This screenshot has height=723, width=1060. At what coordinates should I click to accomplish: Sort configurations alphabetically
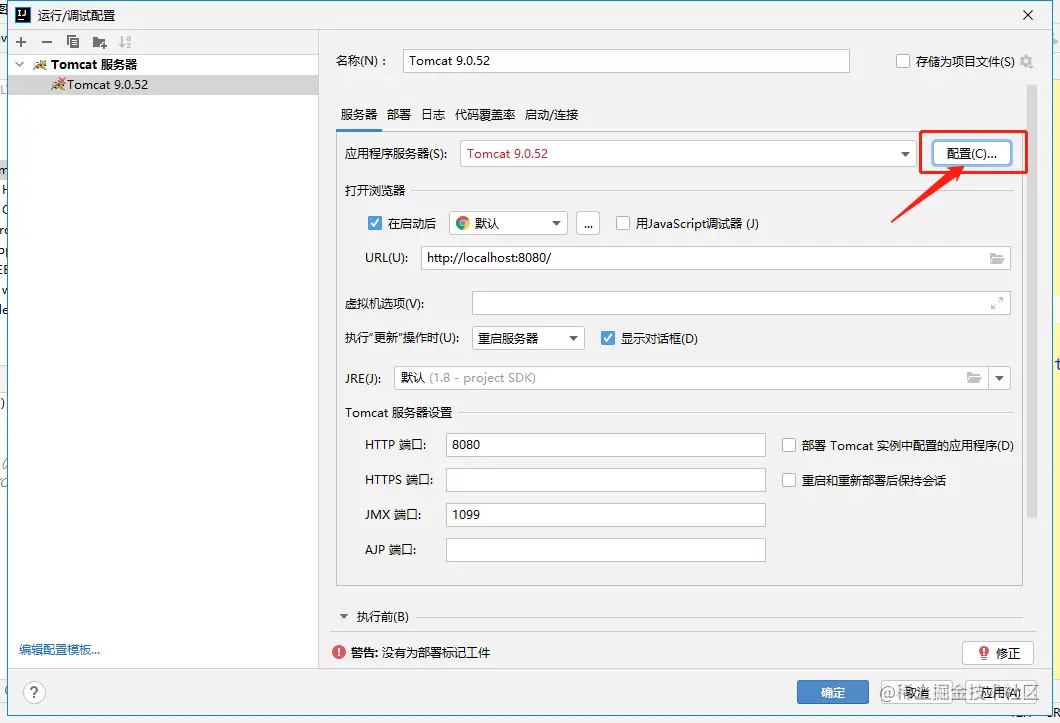[x=125, y=42]
